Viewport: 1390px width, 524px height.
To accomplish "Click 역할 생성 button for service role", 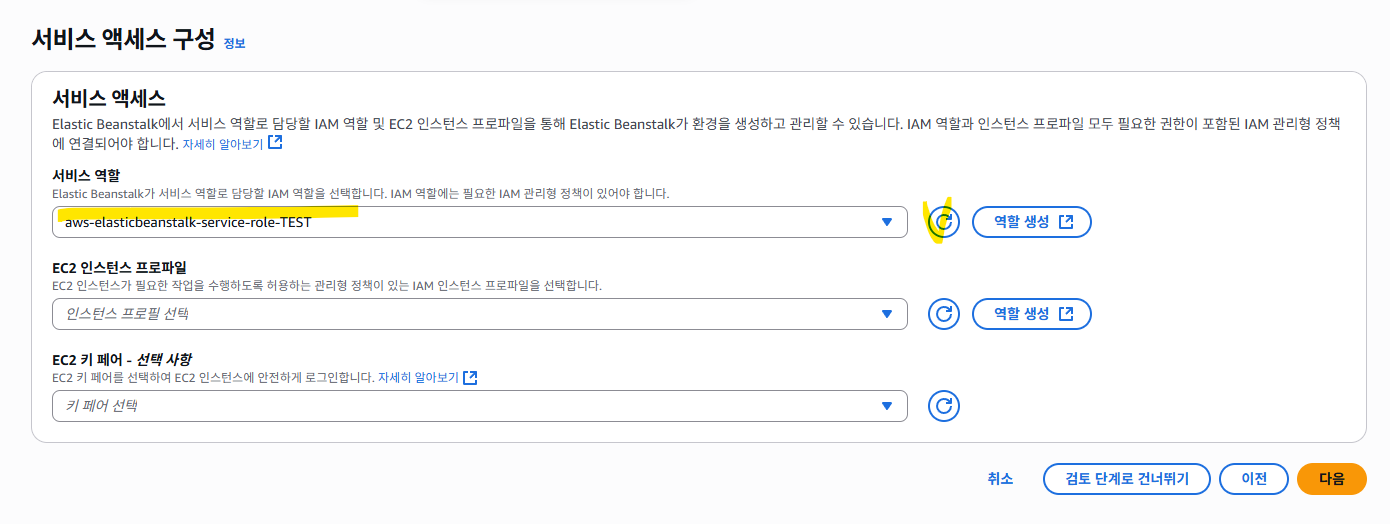I will point(1031,222).
